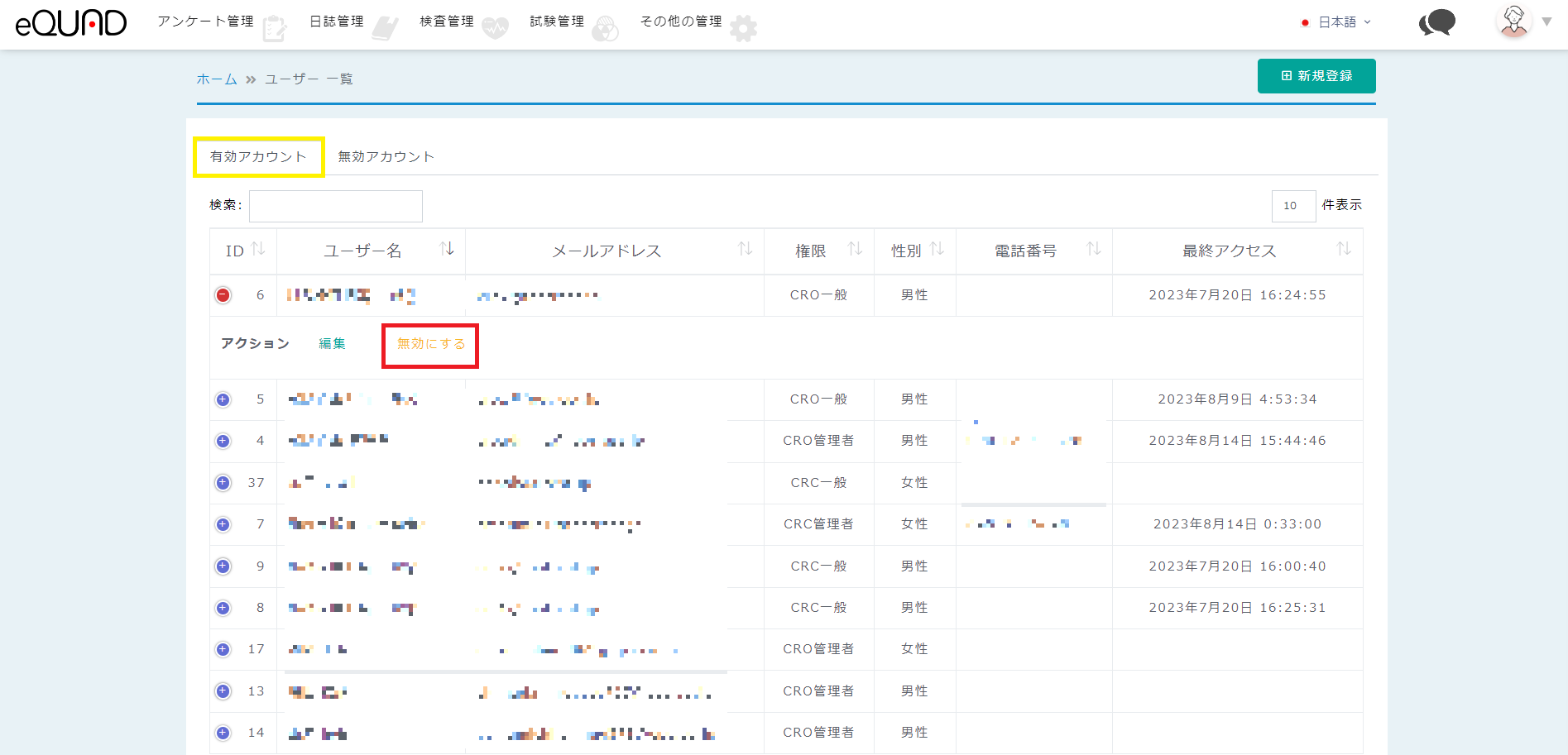Click the 検索 search input field
1568x755 pixels.
[x=336, y=206]
